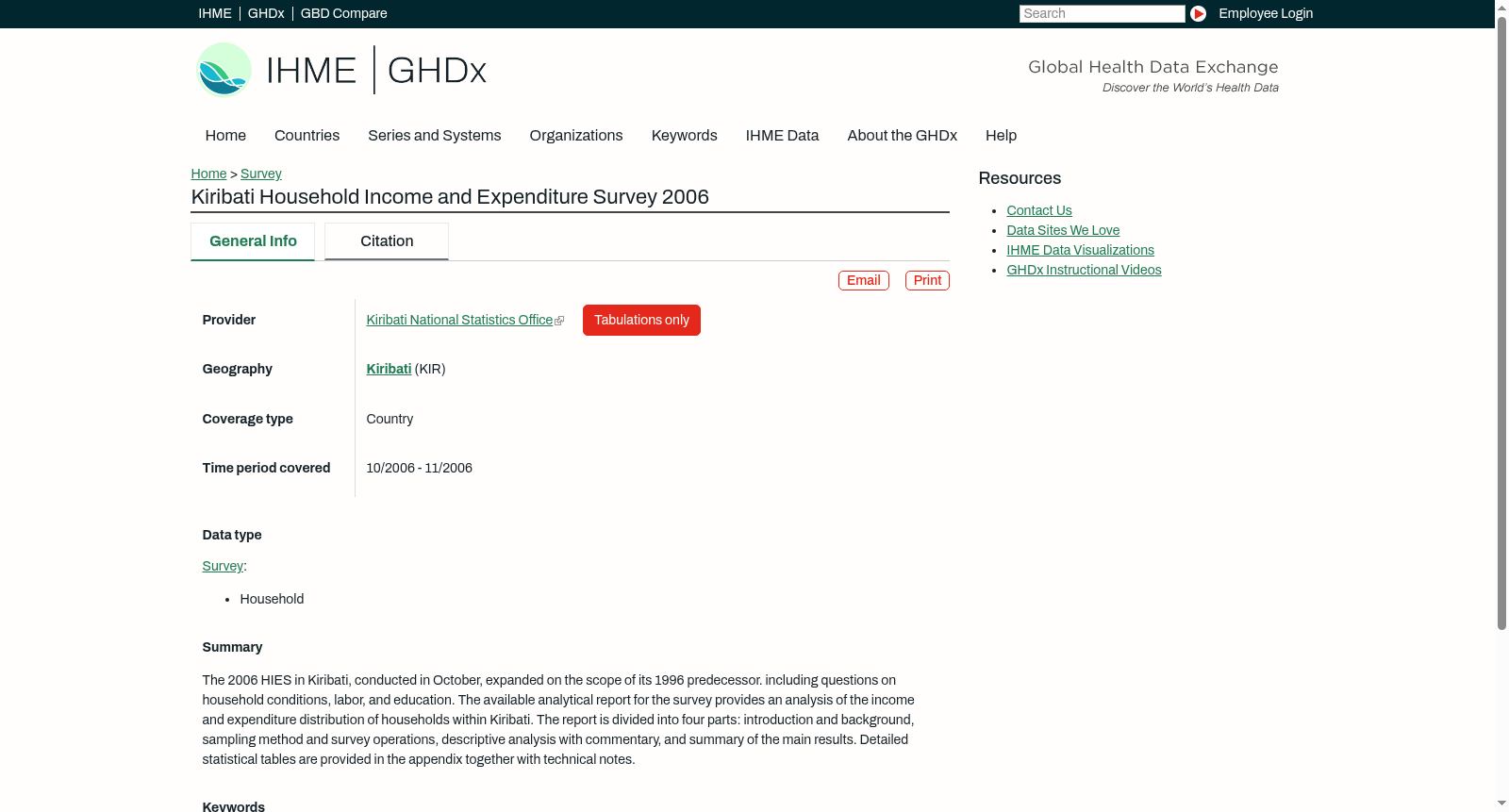The height and width of the screenshot is (812, 1509).
Task: Open GBD Compare in top bar
Action: (x=344, y=13)
